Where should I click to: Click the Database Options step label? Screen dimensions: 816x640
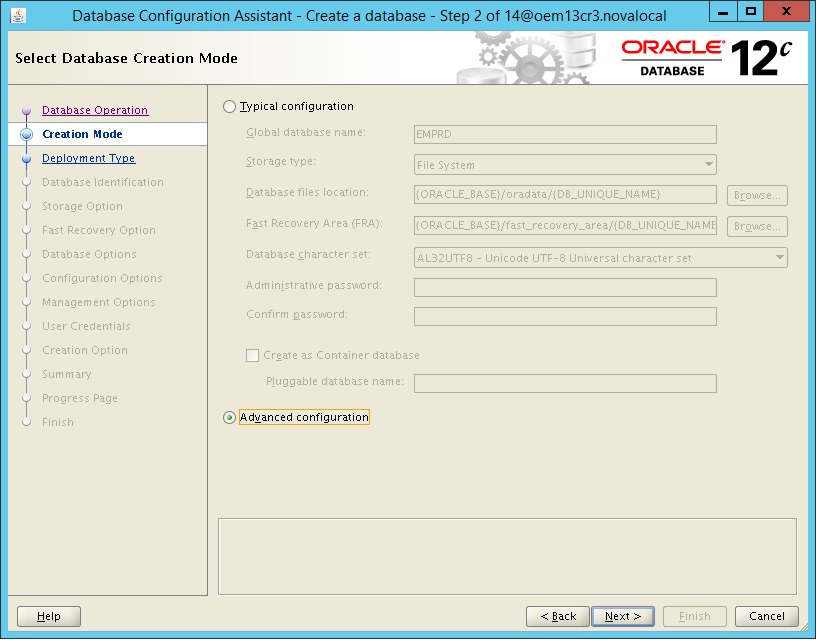(x=89, y=254)
